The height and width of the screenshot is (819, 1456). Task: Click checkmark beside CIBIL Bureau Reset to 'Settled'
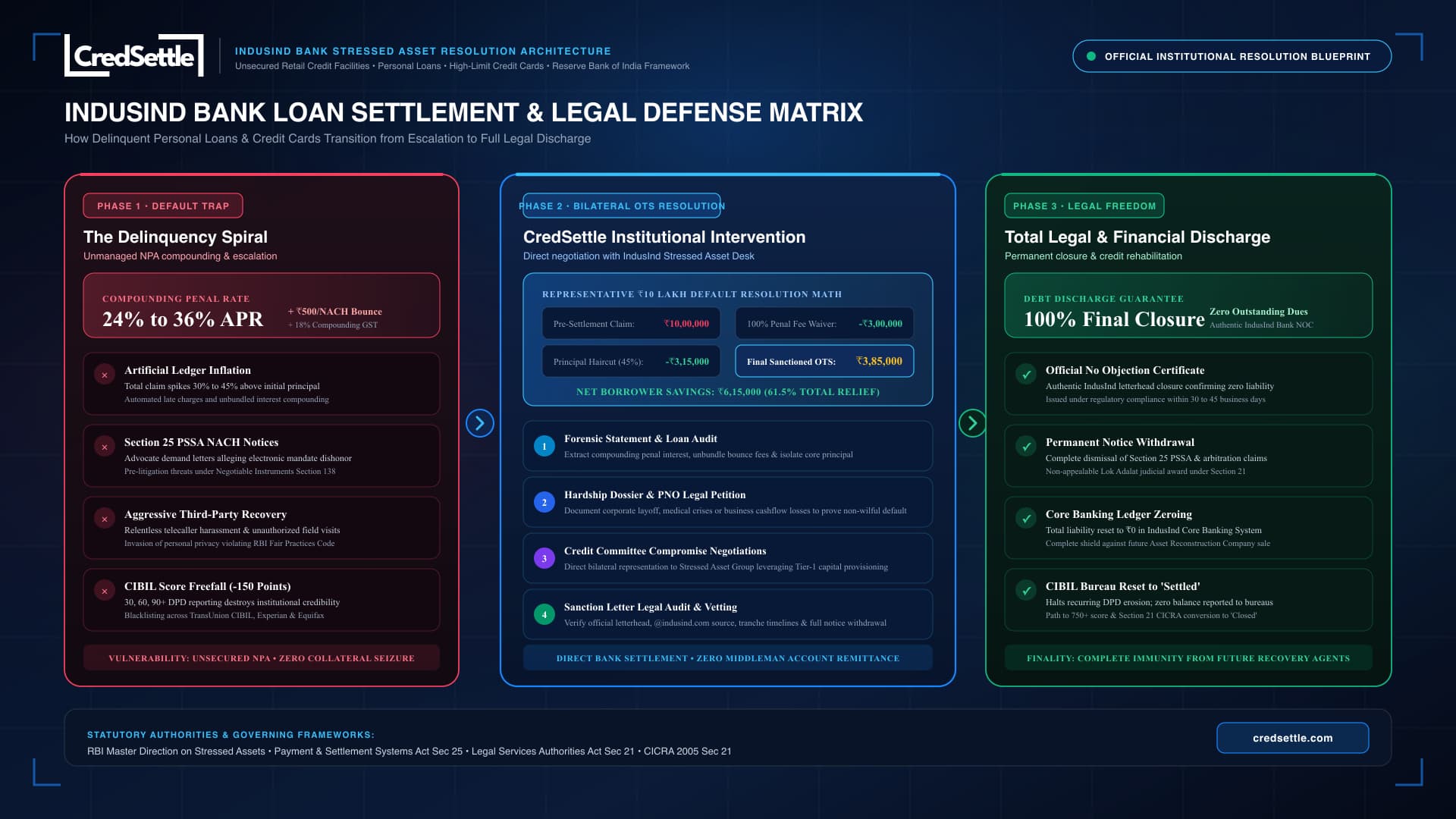pyautogui.click(x=1026, y=590)
